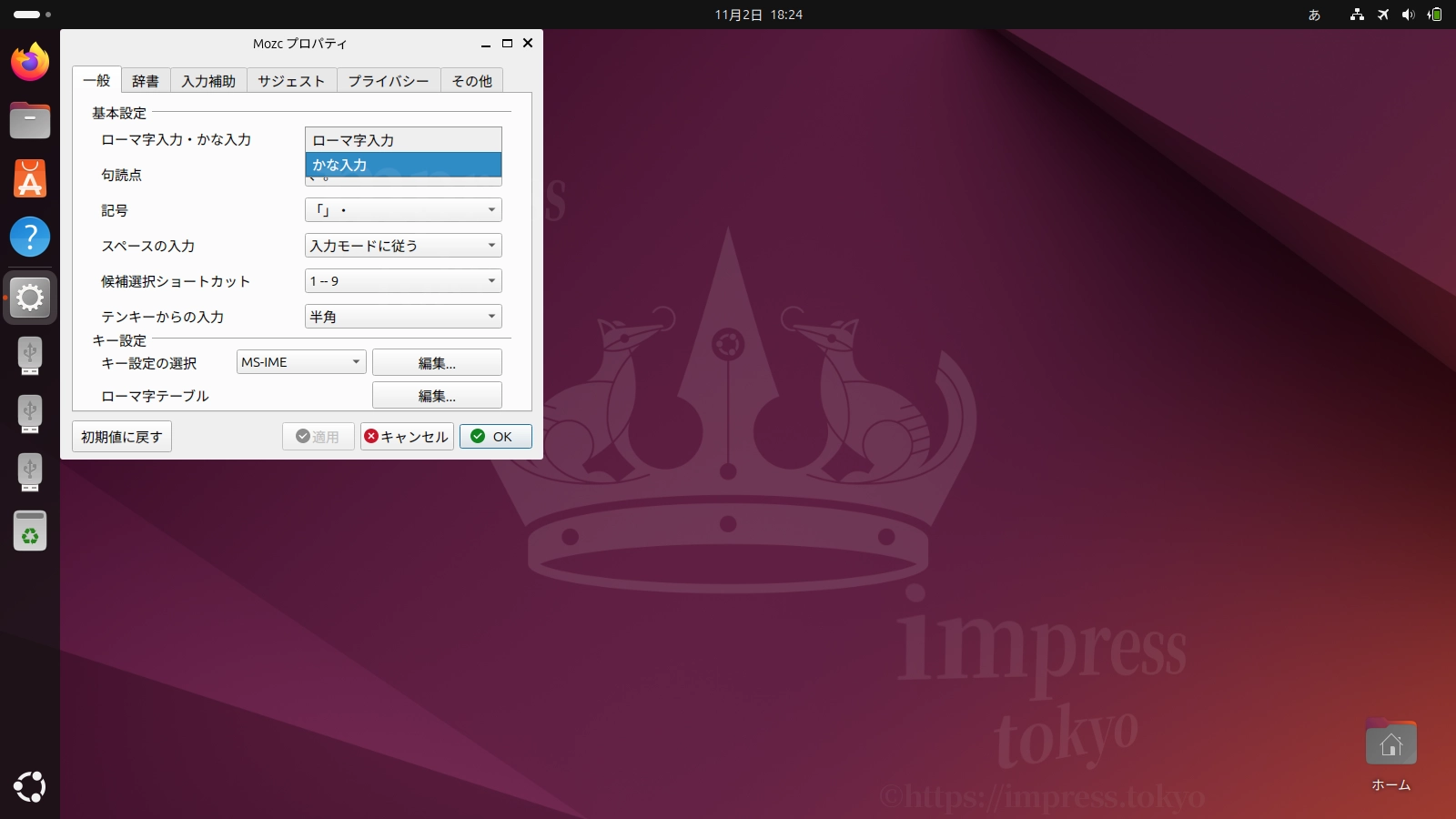This screenshot has width=1456, height=819.
Task: Click the Mozc プロパティ title bar text
Action: coord(300,44)
